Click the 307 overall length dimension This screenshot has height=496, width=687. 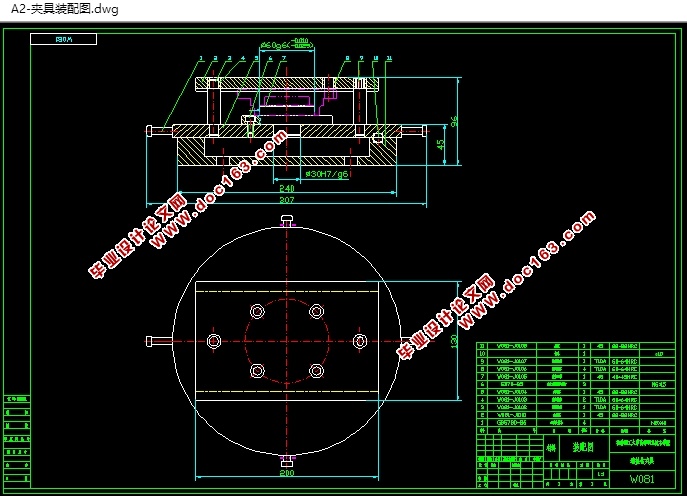287,200
